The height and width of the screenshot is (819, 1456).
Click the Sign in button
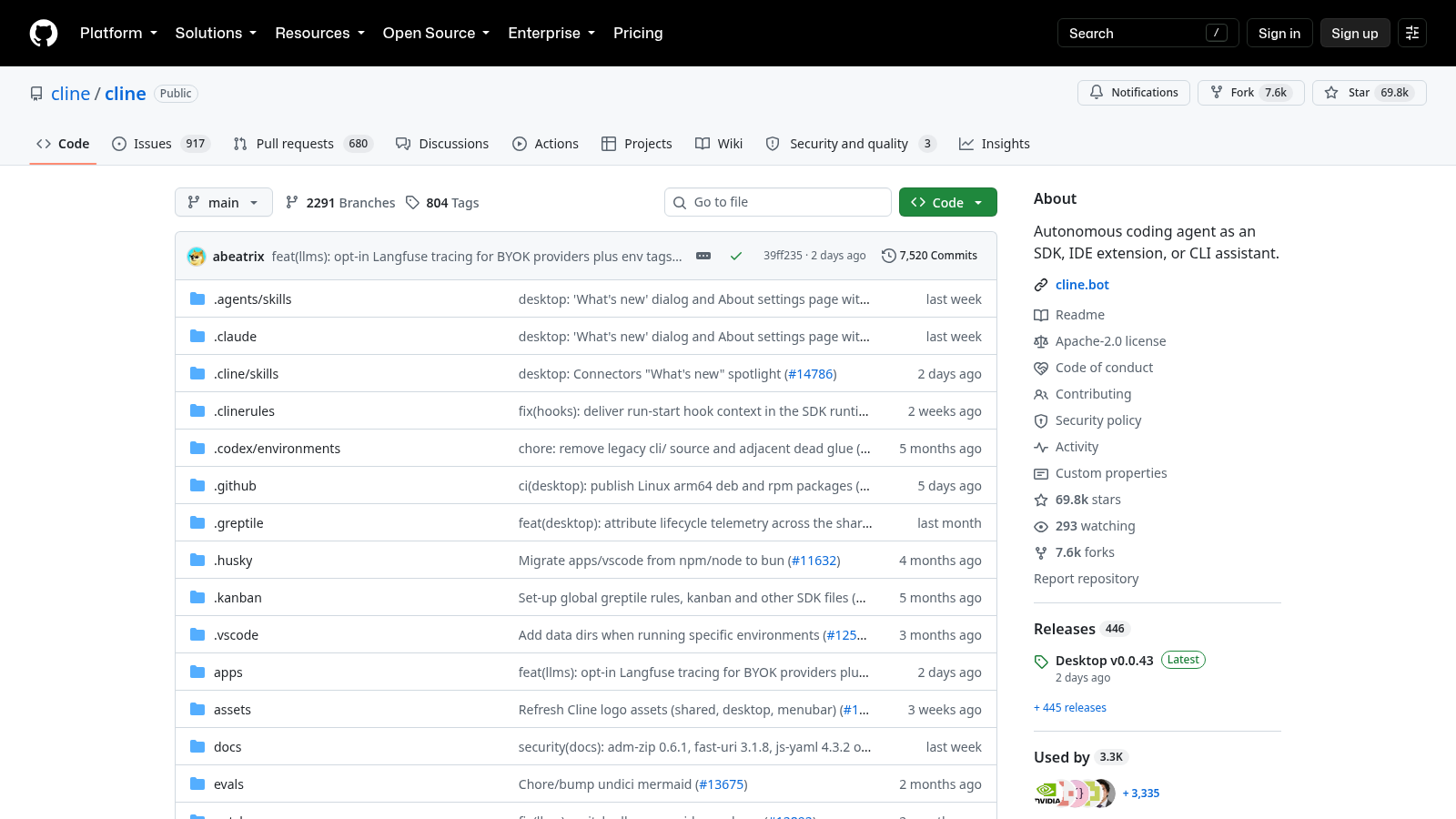point(1279,33)
